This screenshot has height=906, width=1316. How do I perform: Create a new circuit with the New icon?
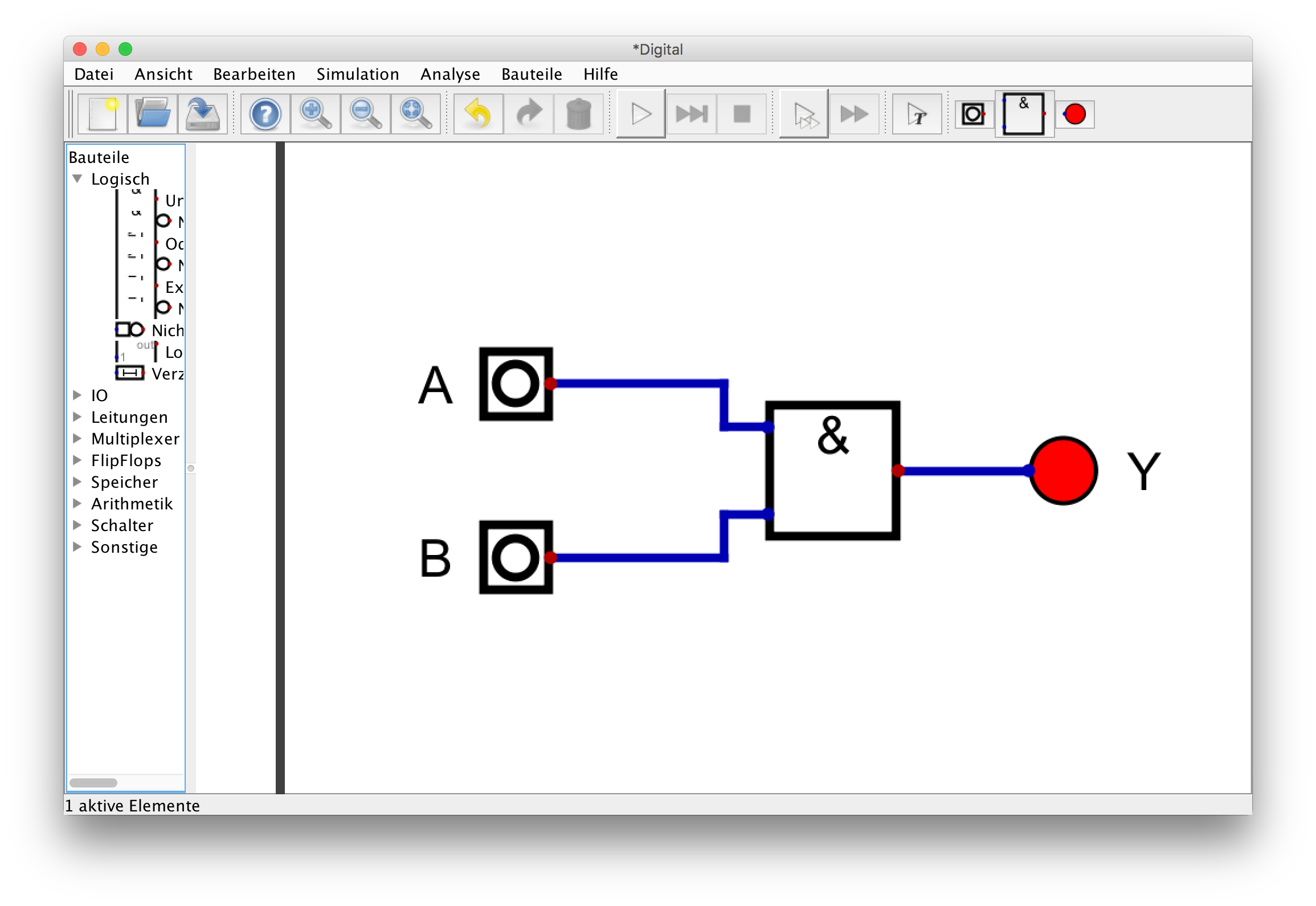[x=103, y=114]
